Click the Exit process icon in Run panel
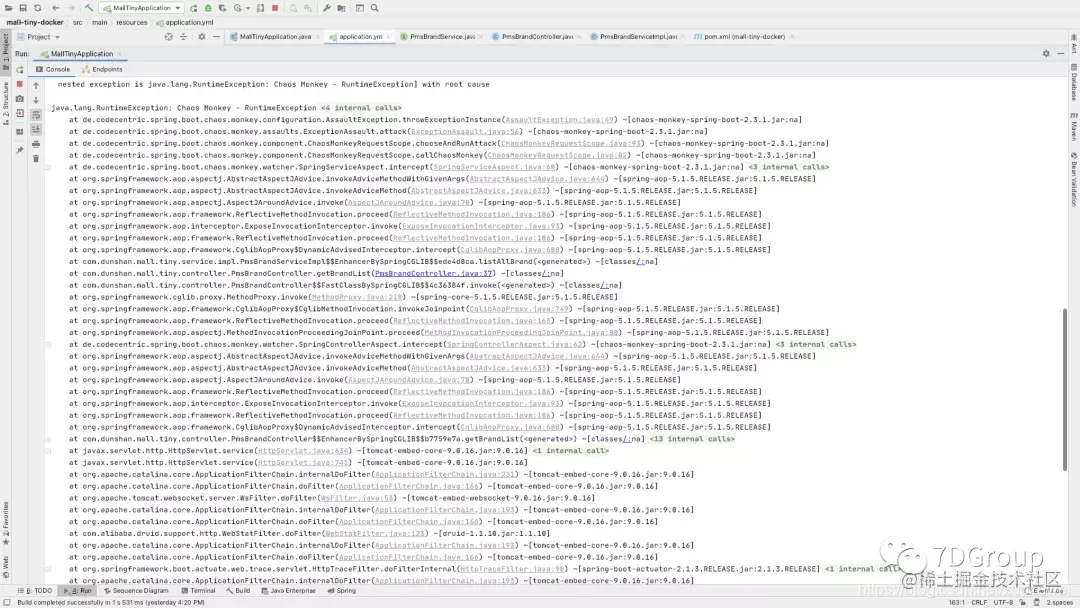1080x608 pixels. pos(19,114)
